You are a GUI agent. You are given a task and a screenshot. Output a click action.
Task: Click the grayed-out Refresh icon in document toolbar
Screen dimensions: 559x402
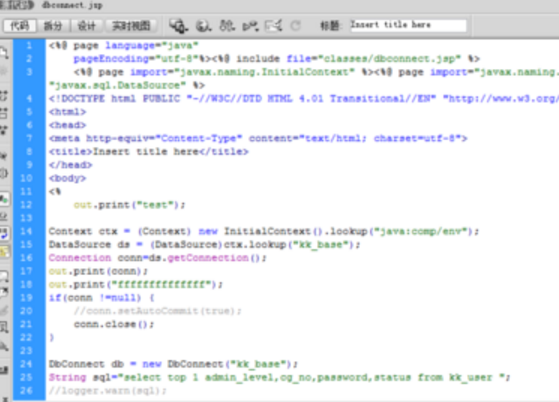pos(295,25)
